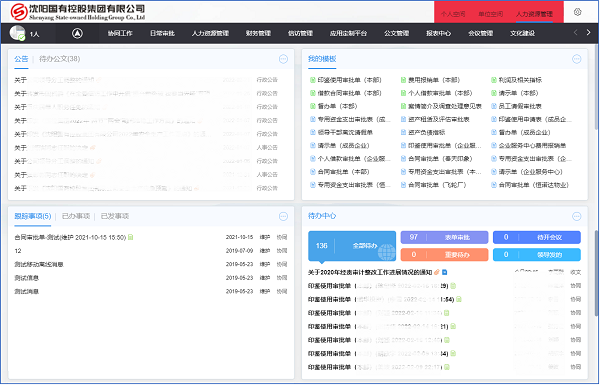The width and height of the screenshot is (600, 385).
Task: Click the compass navigation icon
Action: 77,33
